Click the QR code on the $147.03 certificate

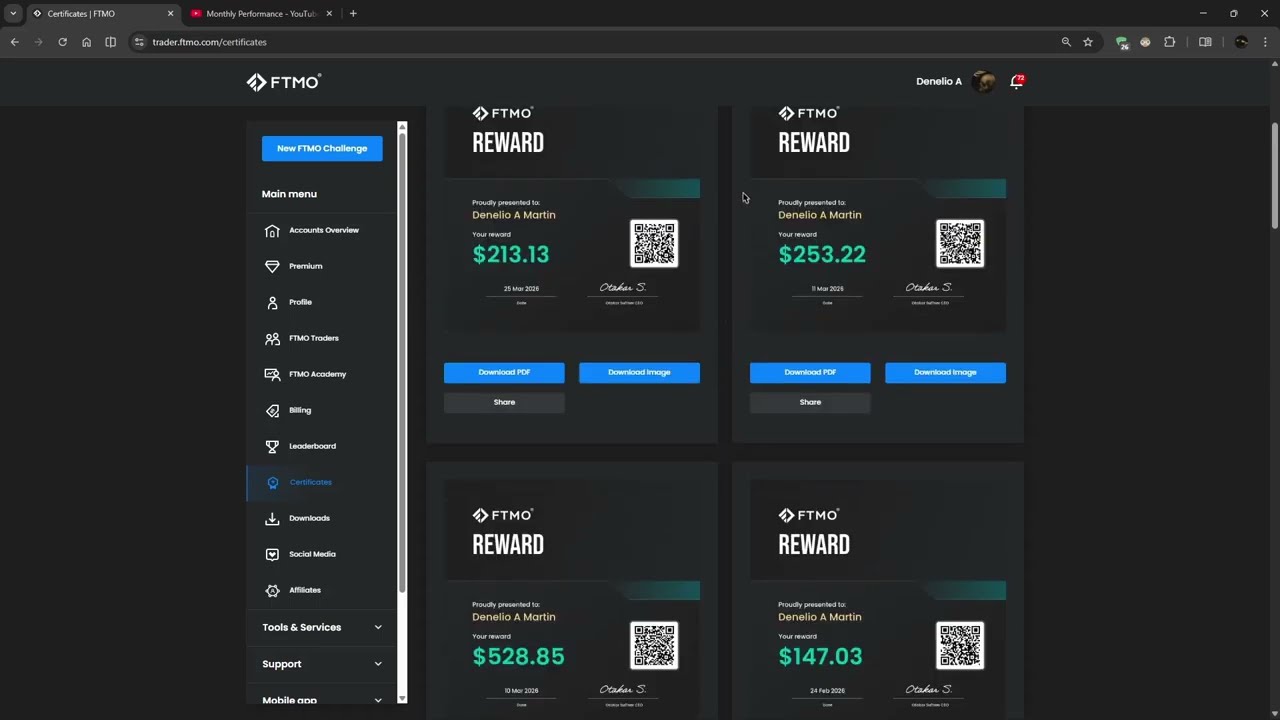click(x=960, y=646)
